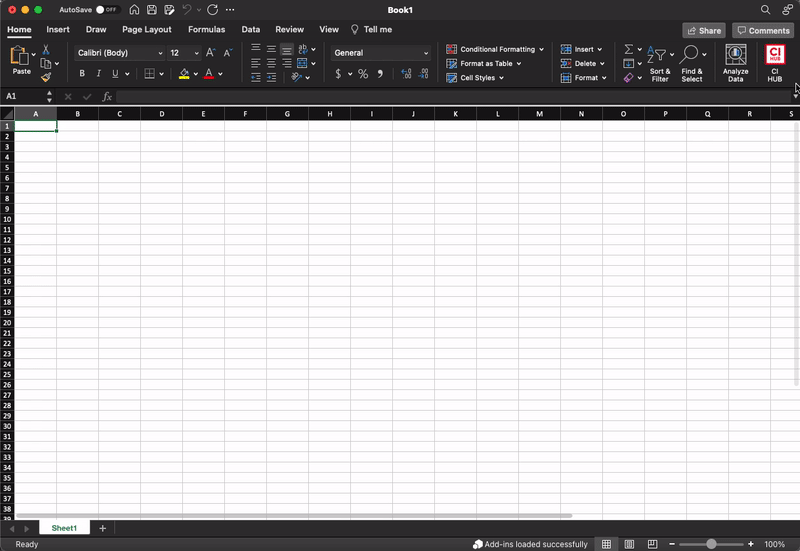The image size is (800, 551).
Task: Toggle Bold formatting
Action: (x=82, y=74)
